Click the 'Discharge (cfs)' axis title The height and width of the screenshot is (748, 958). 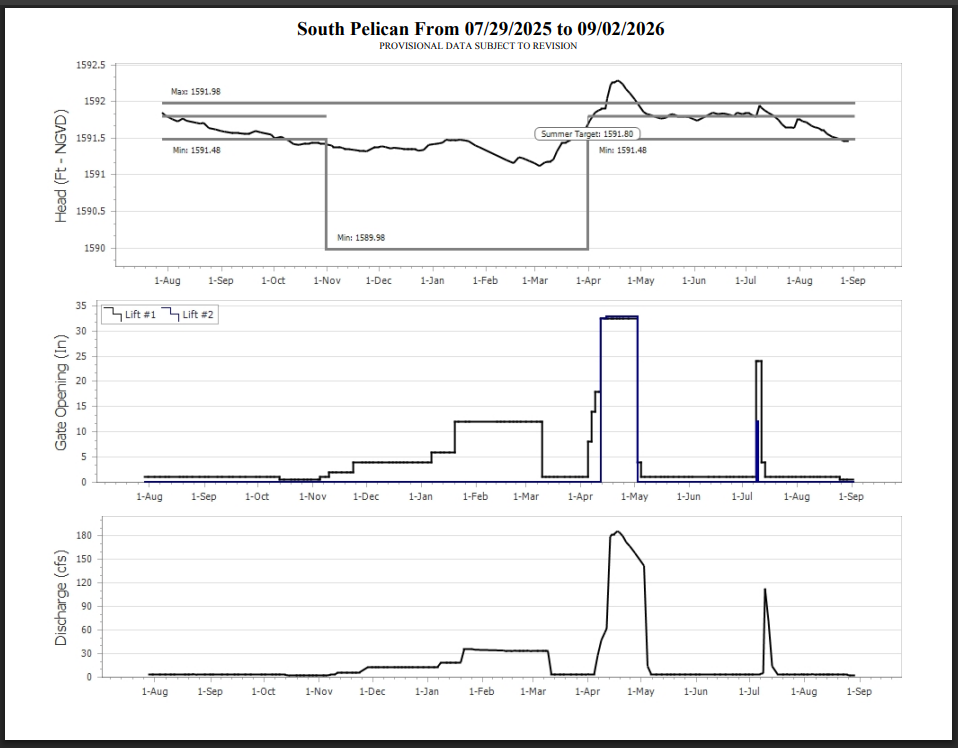click(x=60, y=598)
